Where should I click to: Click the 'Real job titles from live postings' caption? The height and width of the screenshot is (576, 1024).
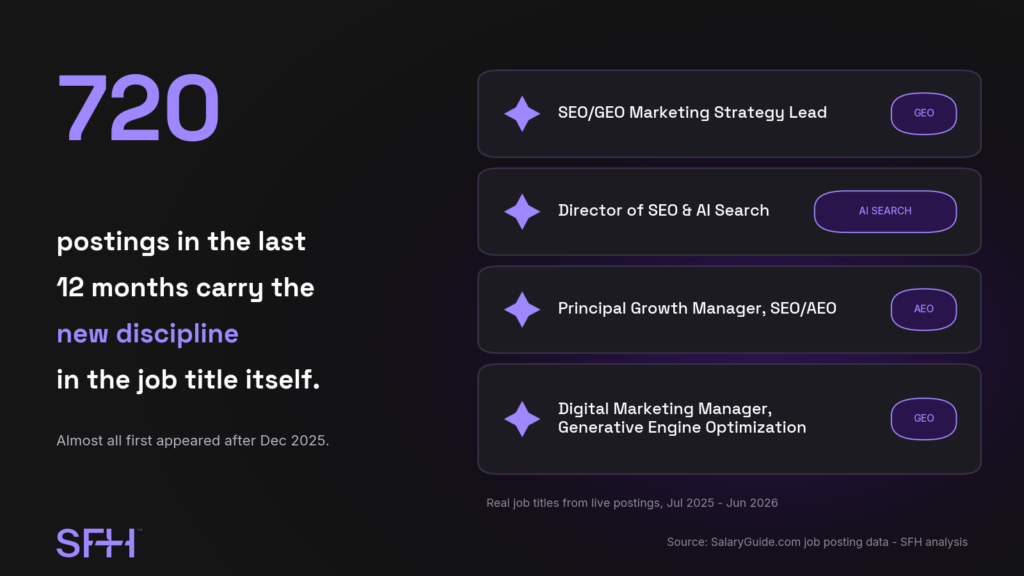pyautogui.click(x=632, y=503)
